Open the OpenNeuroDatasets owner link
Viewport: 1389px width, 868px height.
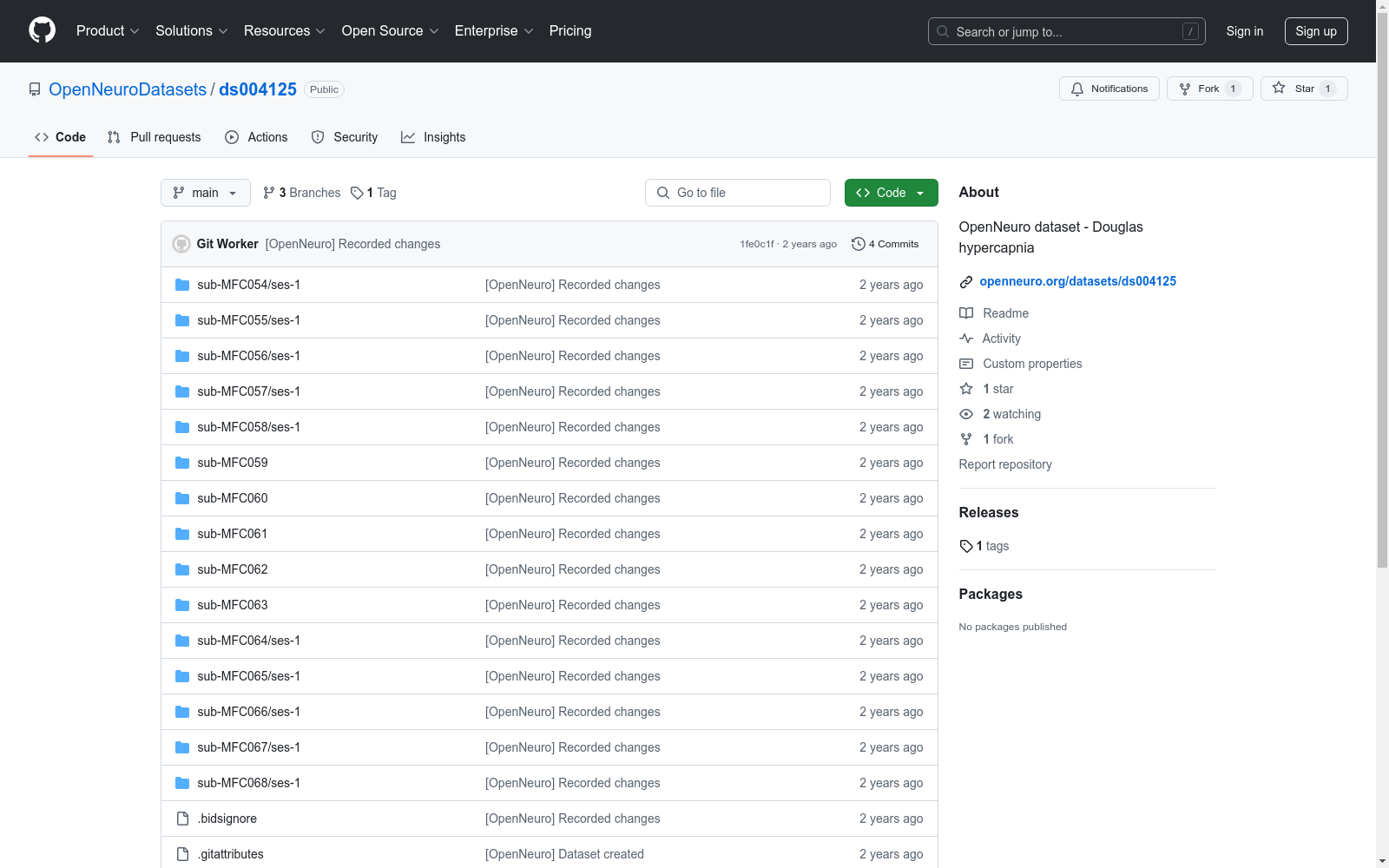point(128,89)
